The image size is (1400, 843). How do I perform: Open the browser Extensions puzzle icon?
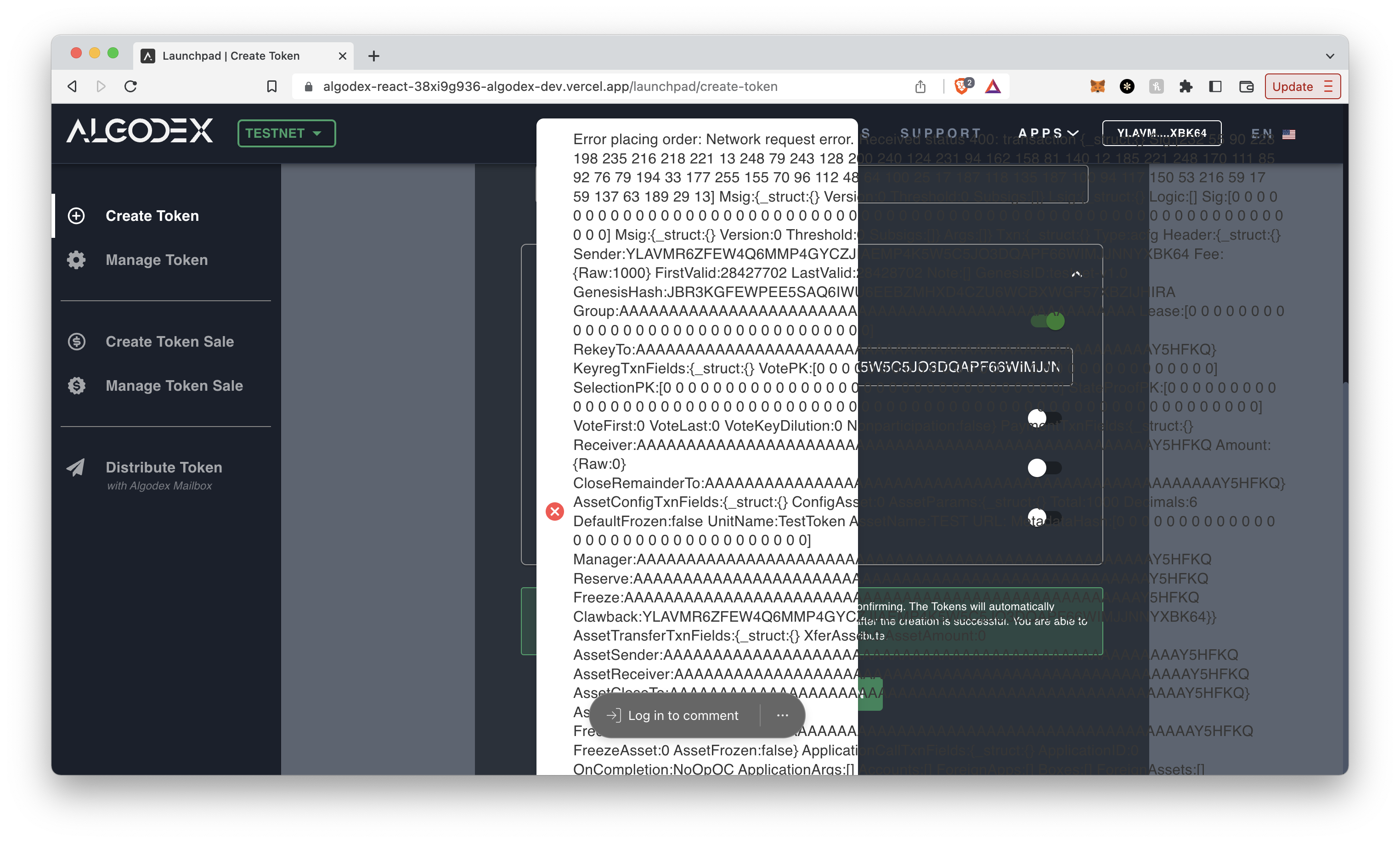click(x=1185, y=86)
